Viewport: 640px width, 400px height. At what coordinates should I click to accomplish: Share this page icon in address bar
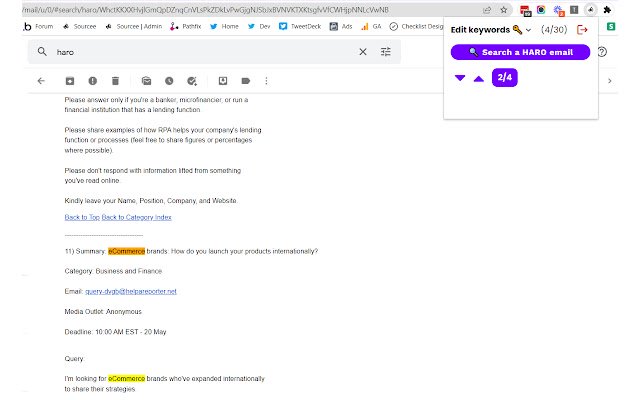pyautogui.click(x=487, y=10)
